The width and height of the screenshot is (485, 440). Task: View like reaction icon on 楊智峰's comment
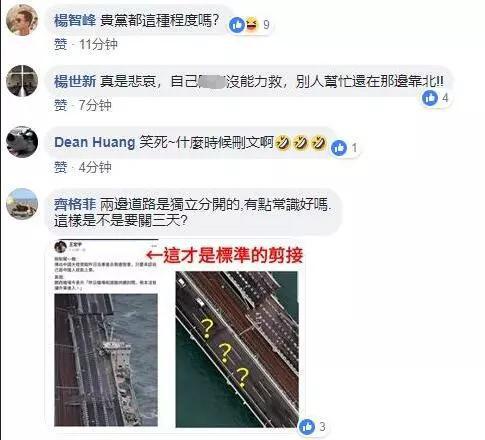pos(237,25)
